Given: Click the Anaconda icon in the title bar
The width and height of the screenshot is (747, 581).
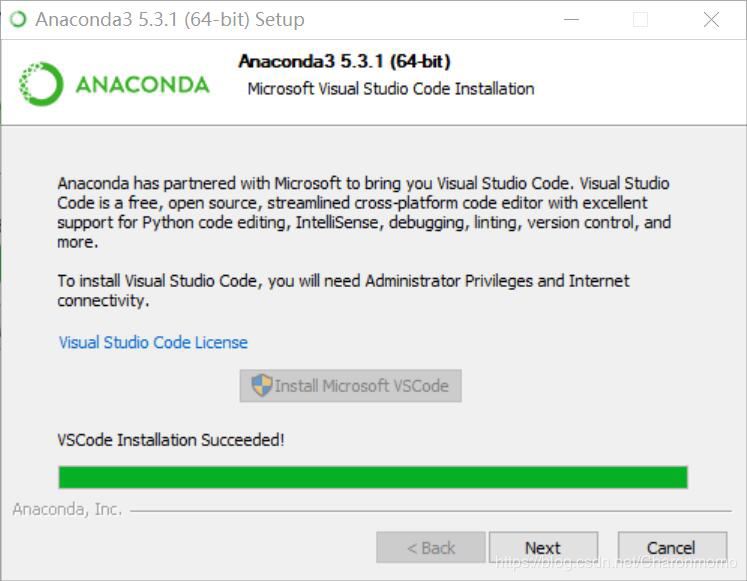Looking at the screenshot, I should (18, 20).
